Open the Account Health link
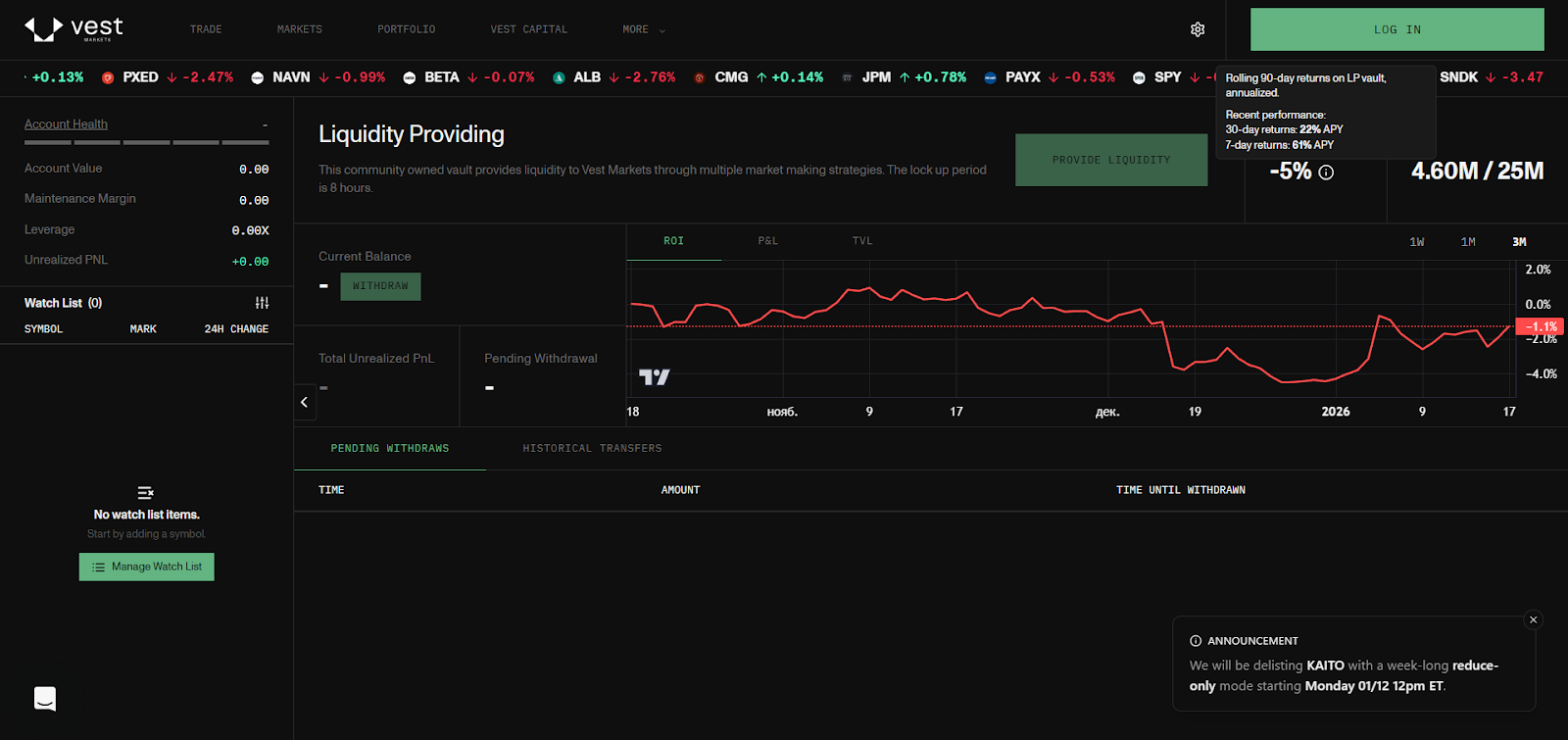The image size is (1568, 740). click(66, 124)
